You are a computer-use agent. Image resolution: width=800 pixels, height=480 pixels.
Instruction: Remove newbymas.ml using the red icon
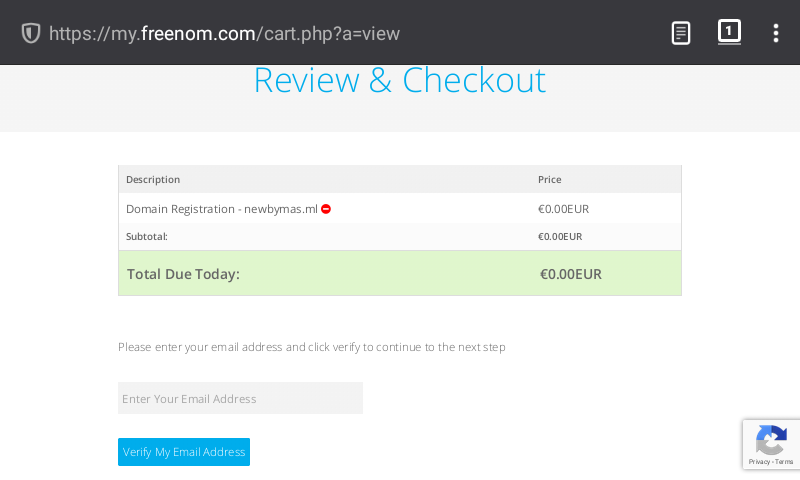click(x=326, y=209)
